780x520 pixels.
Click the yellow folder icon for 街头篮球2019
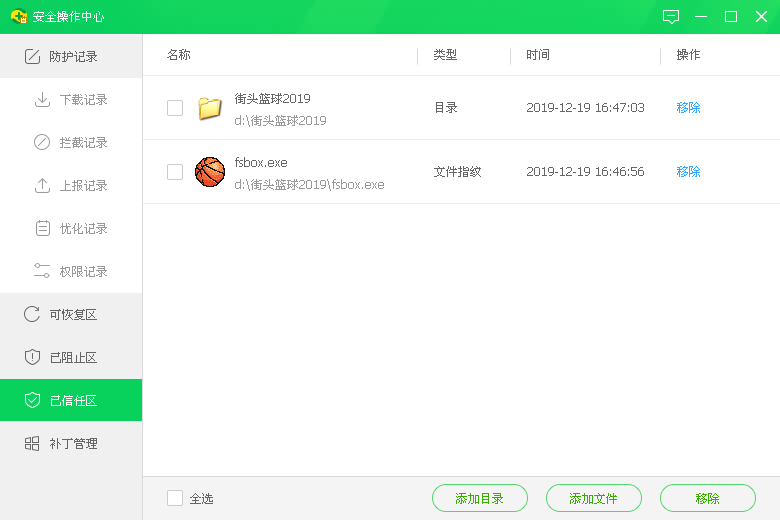coord(210,108)
